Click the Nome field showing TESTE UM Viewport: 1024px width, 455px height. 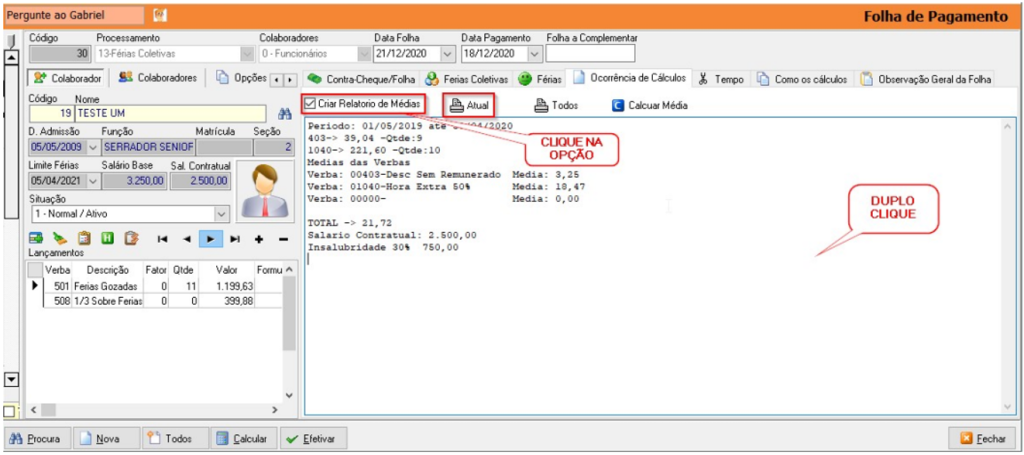(x=170, y=114)
